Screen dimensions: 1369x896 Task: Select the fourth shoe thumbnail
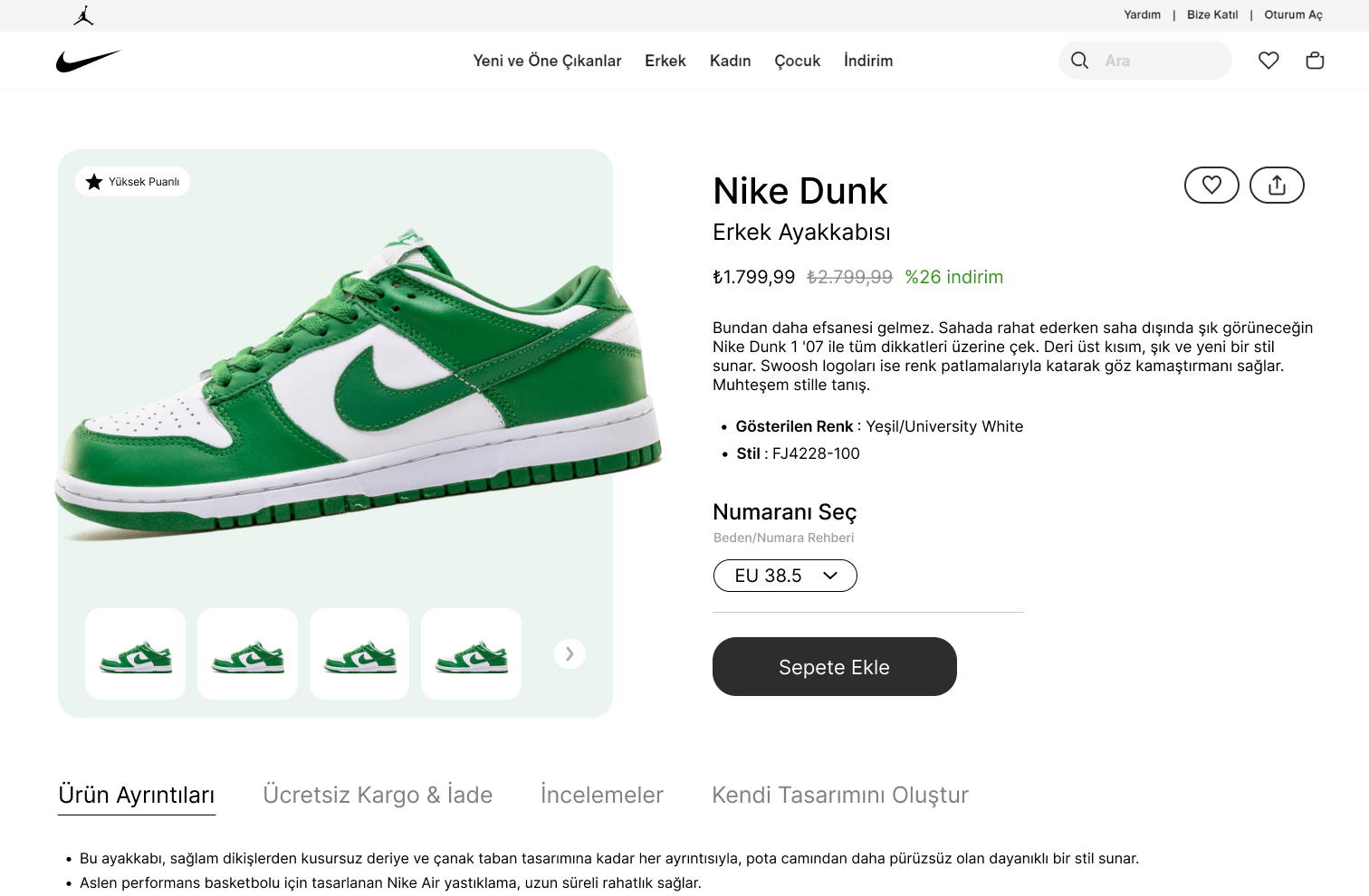(472, 653)
